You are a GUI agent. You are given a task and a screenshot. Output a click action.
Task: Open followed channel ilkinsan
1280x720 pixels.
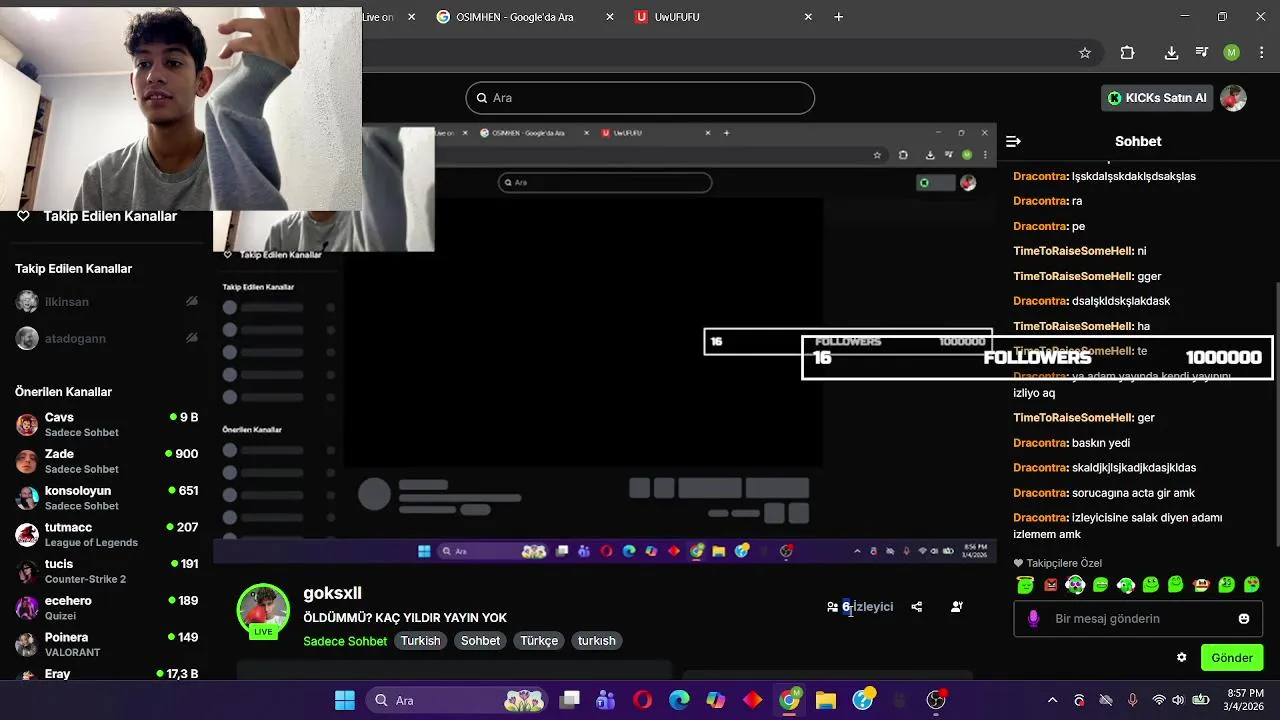106,302
